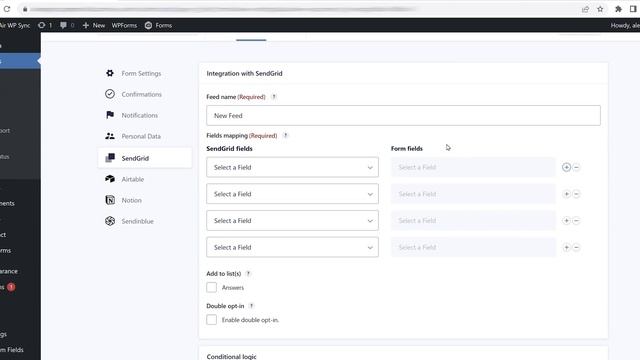Open Howdy account menu

pyautogui.click(x=625, y=25)
